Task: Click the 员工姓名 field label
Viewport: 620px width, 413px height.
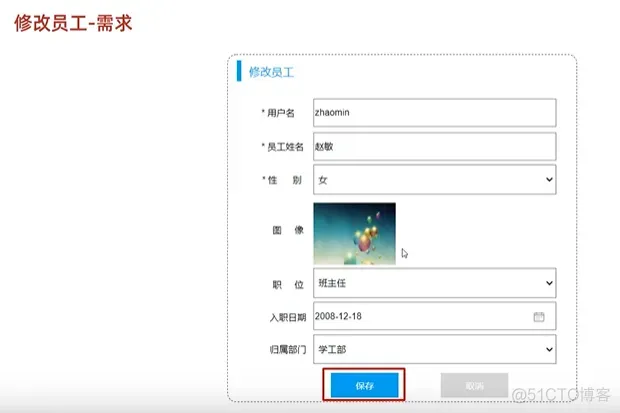Action: pos(282,147)
